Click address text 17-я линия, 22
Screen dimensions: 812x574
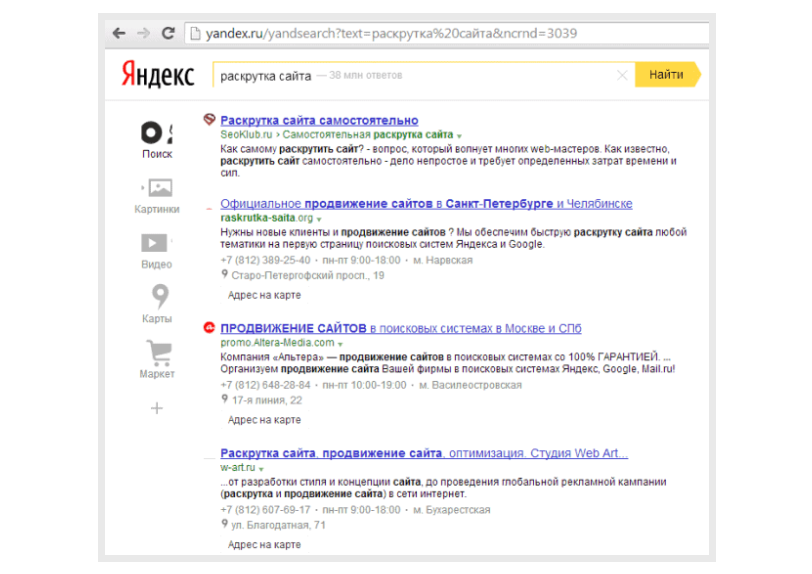267,400
